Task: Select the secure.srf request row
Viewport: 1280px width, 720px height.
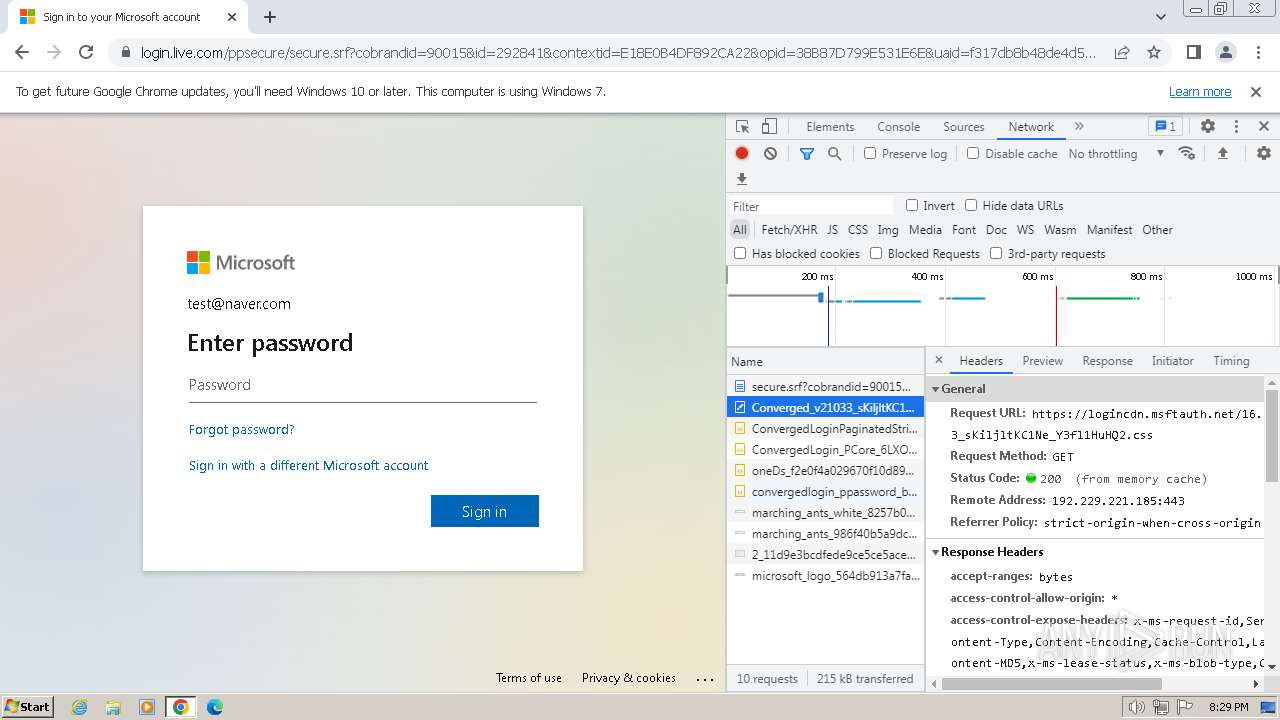Action: pos(826,386)
